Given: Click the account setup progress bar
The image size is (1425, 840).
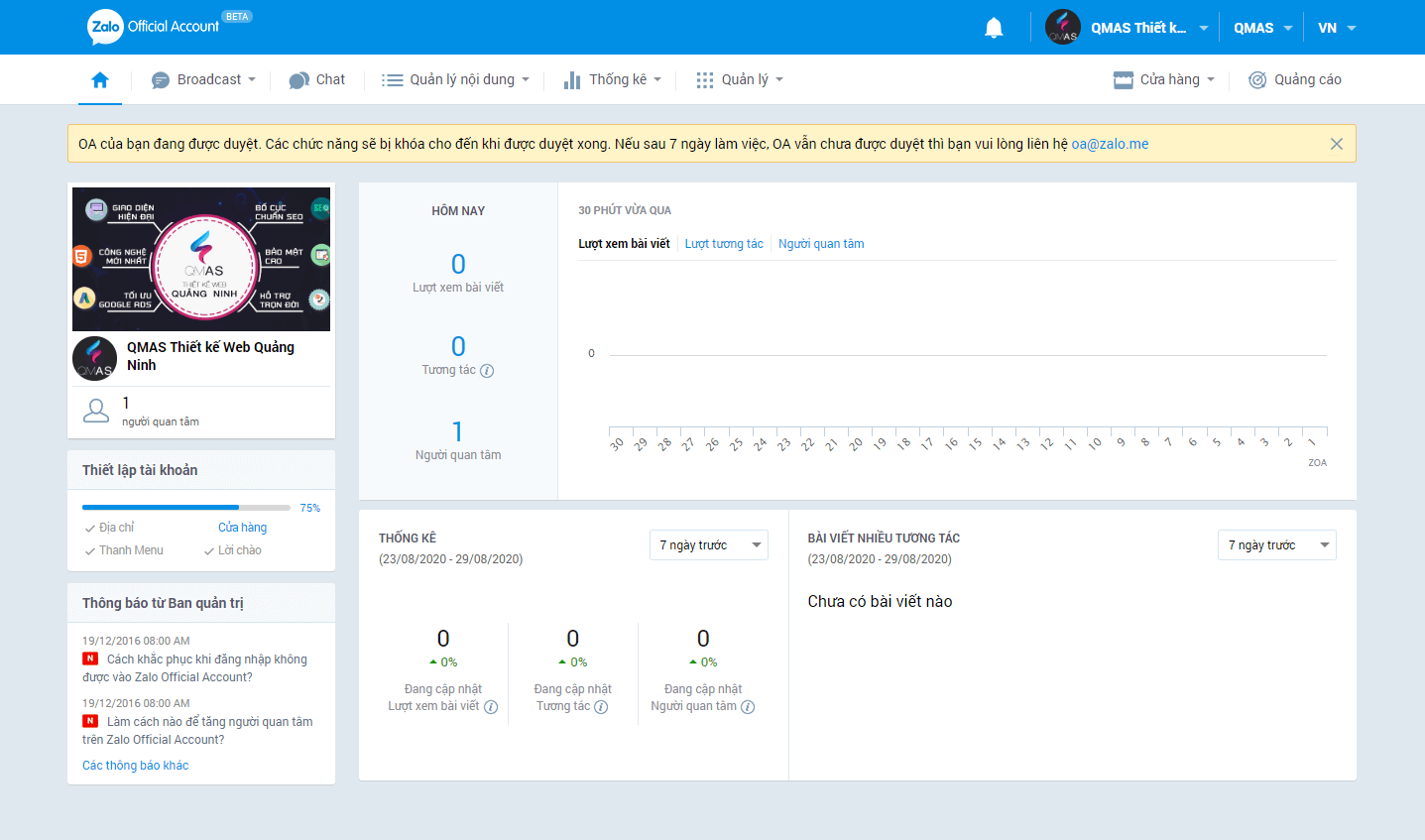Looking at the screenshot, I should coord(188,508).
